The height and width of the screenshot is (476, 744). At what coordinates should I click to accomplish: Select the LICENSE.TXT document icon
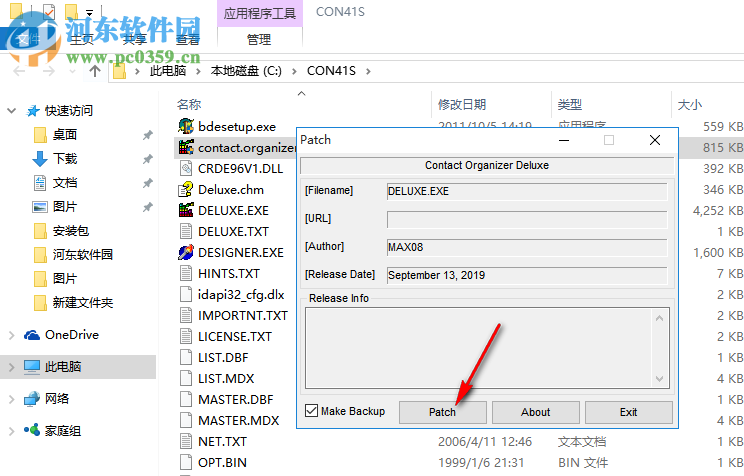tap(186, 336)
